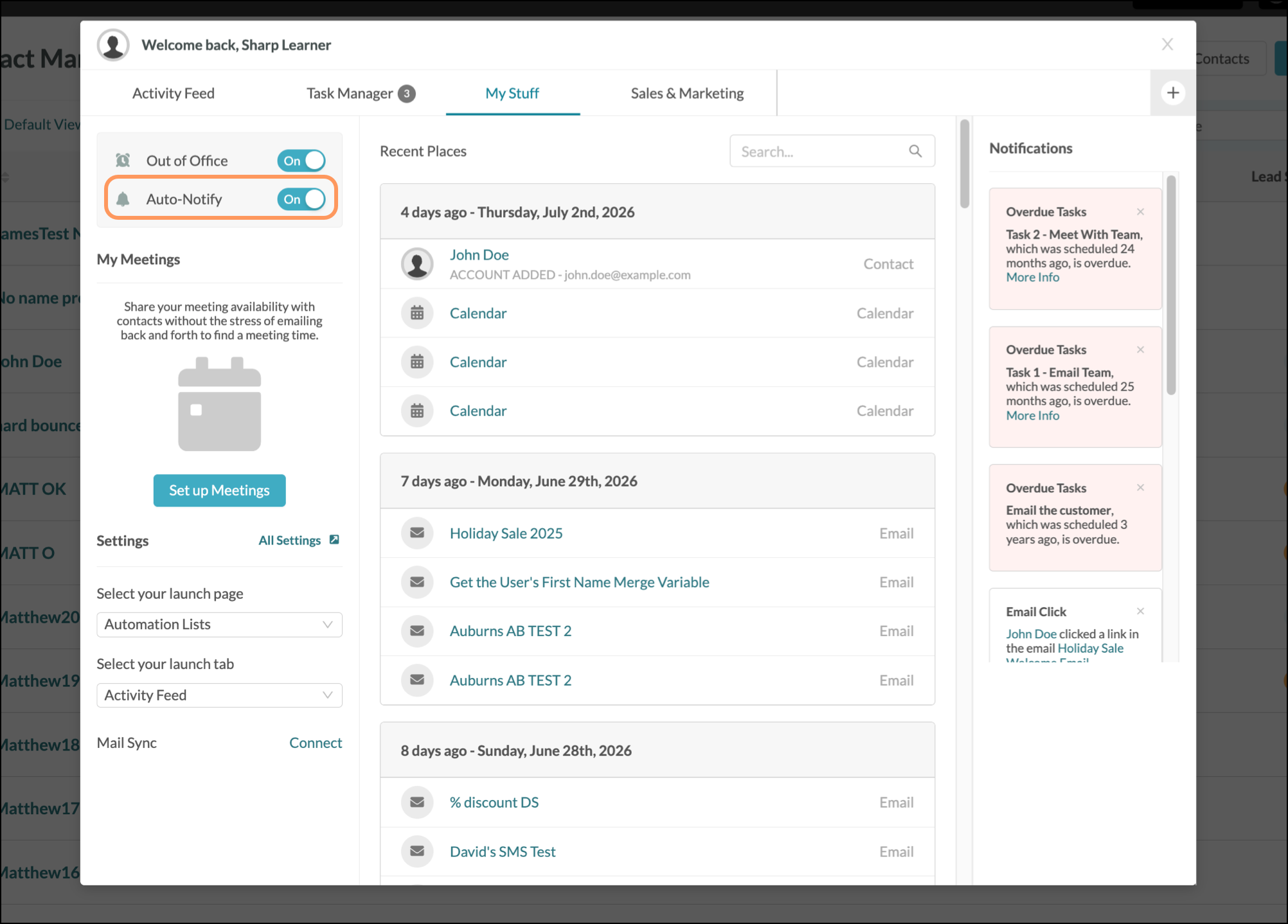This screenshot has height=924, width=1288.
Task: Add a new tab with the plus button
Action: point(1173,93)
